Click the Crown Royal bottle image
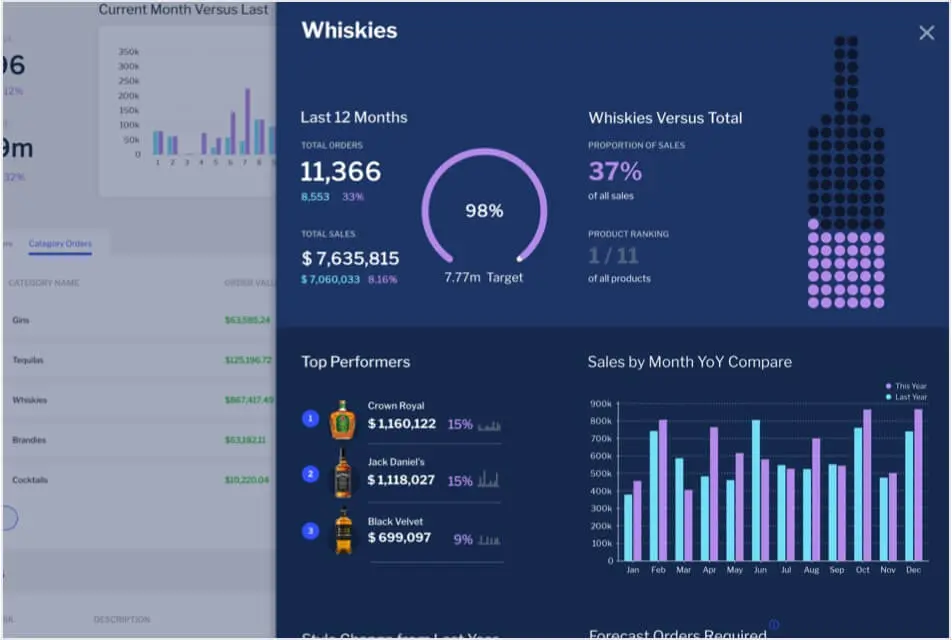This screenshot has width=952, height=640. click(x=343, y=420)
